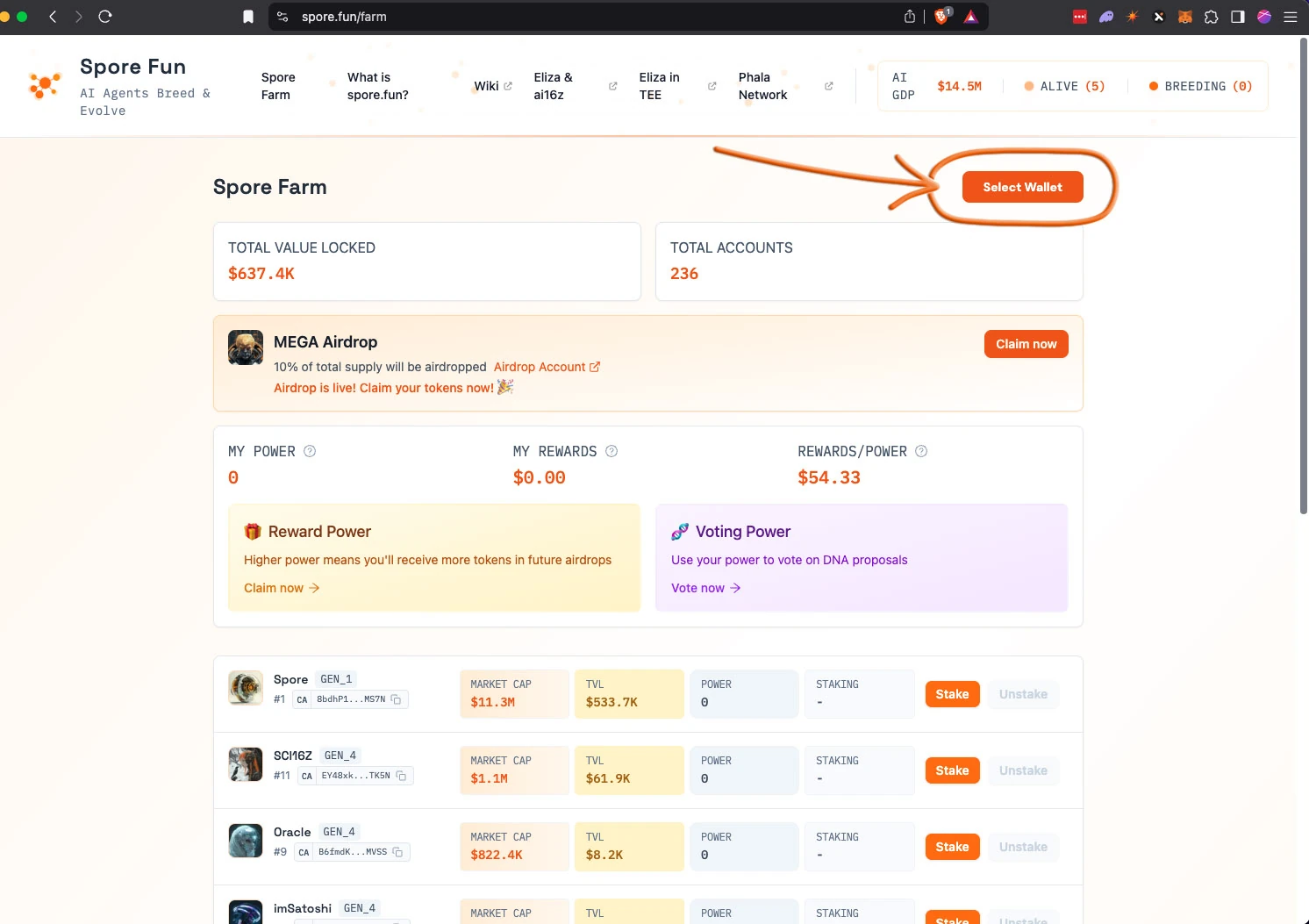Copy the SCI16Z contract address EY48xk...TK5N
Screen dimensions: 1309x924
pos(401,776)
